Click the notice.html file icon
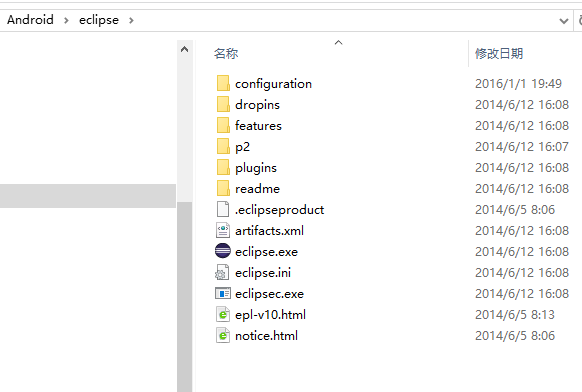 (223, 336)
